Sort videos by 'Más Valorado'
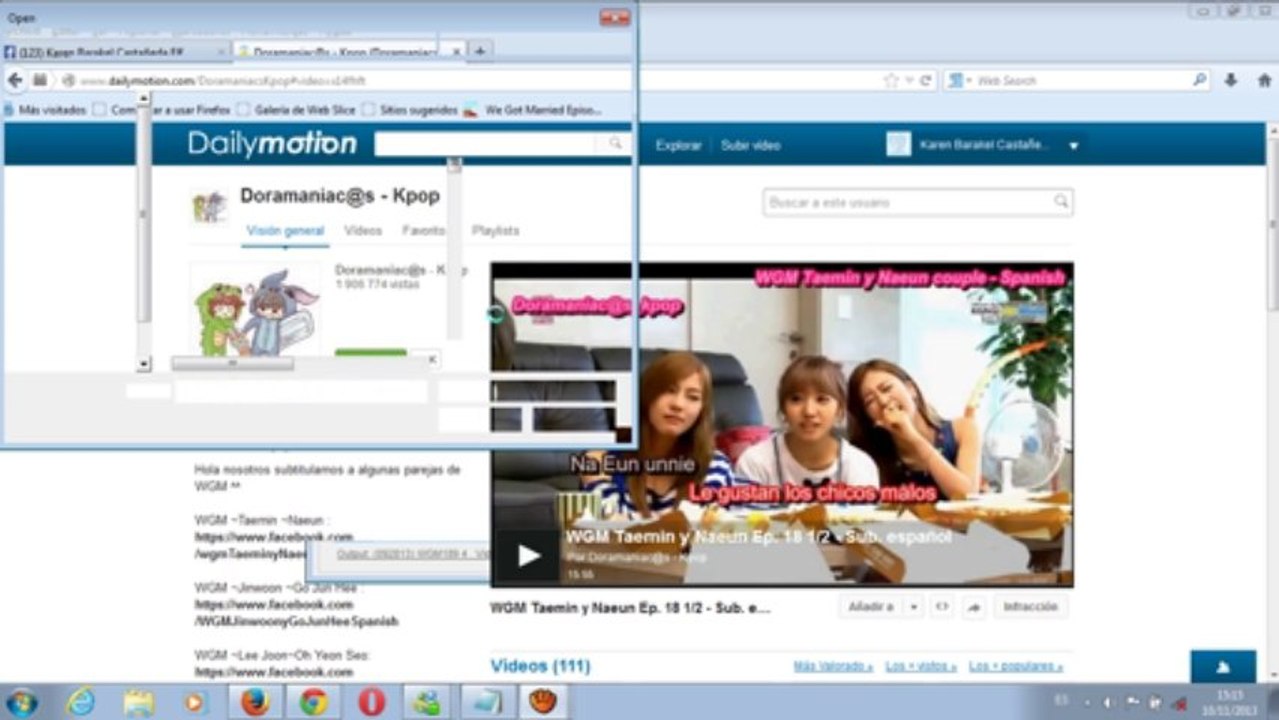Image resolution: width=1279 pixels, height=720 pixels. 833,666
